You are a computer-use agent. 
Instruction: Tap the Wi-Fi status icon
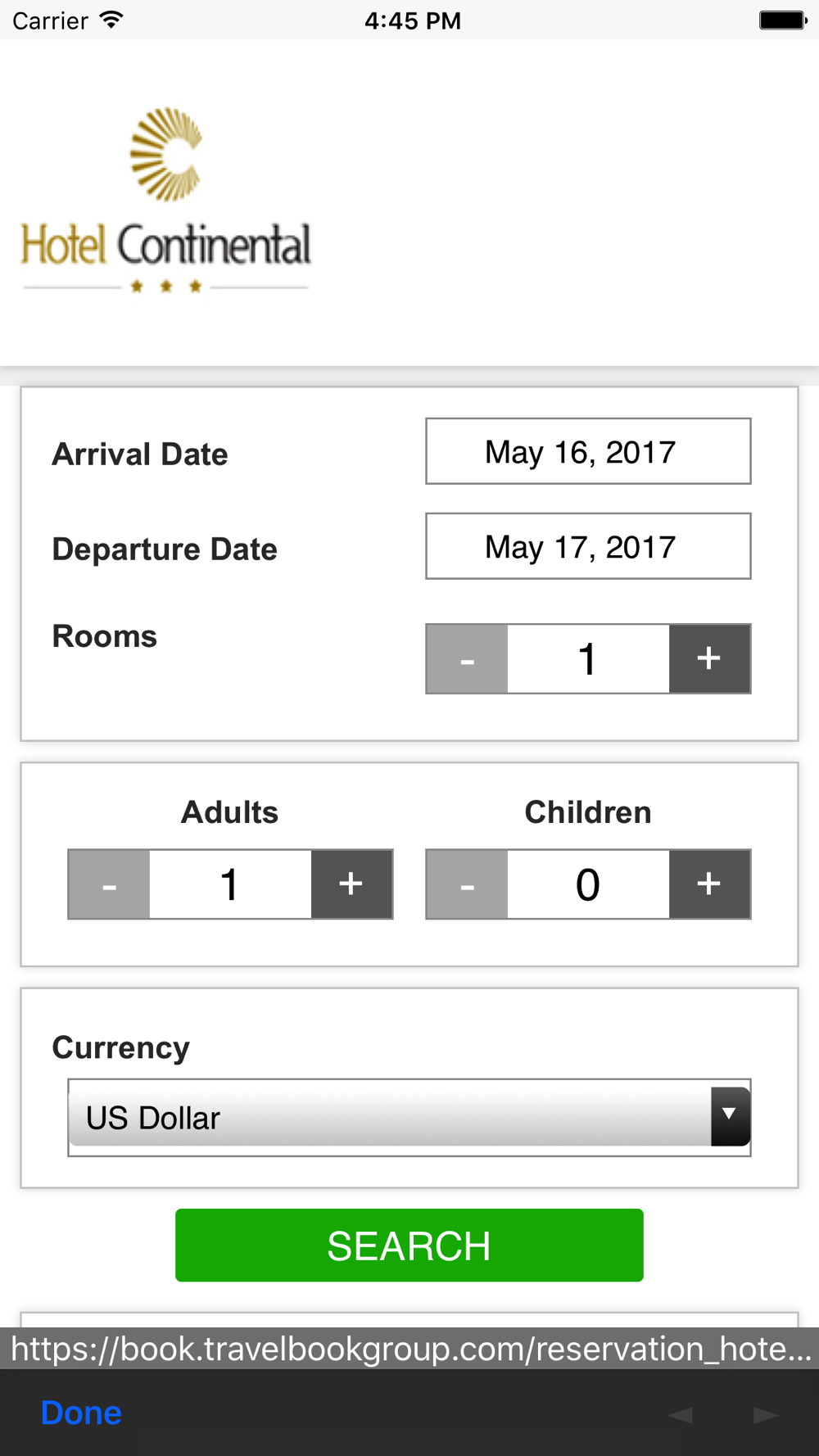tap(111, 20)
